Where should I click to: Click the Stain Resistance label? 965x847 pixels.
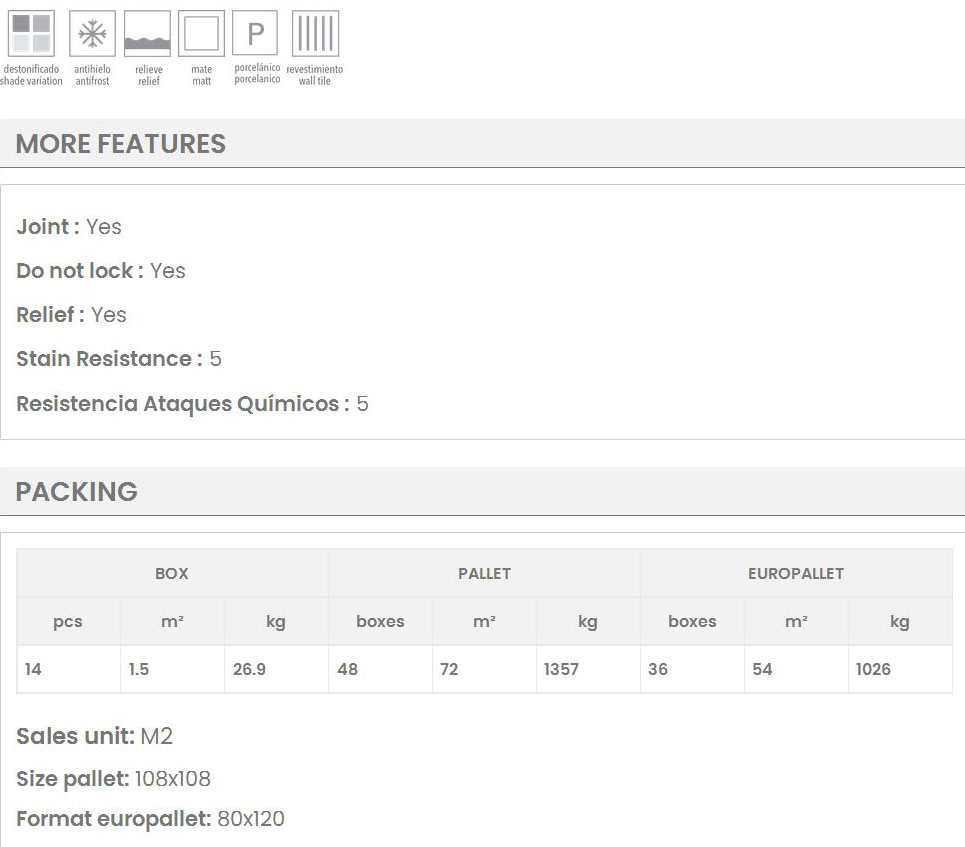pyautogui.click(x=109, y=359)
